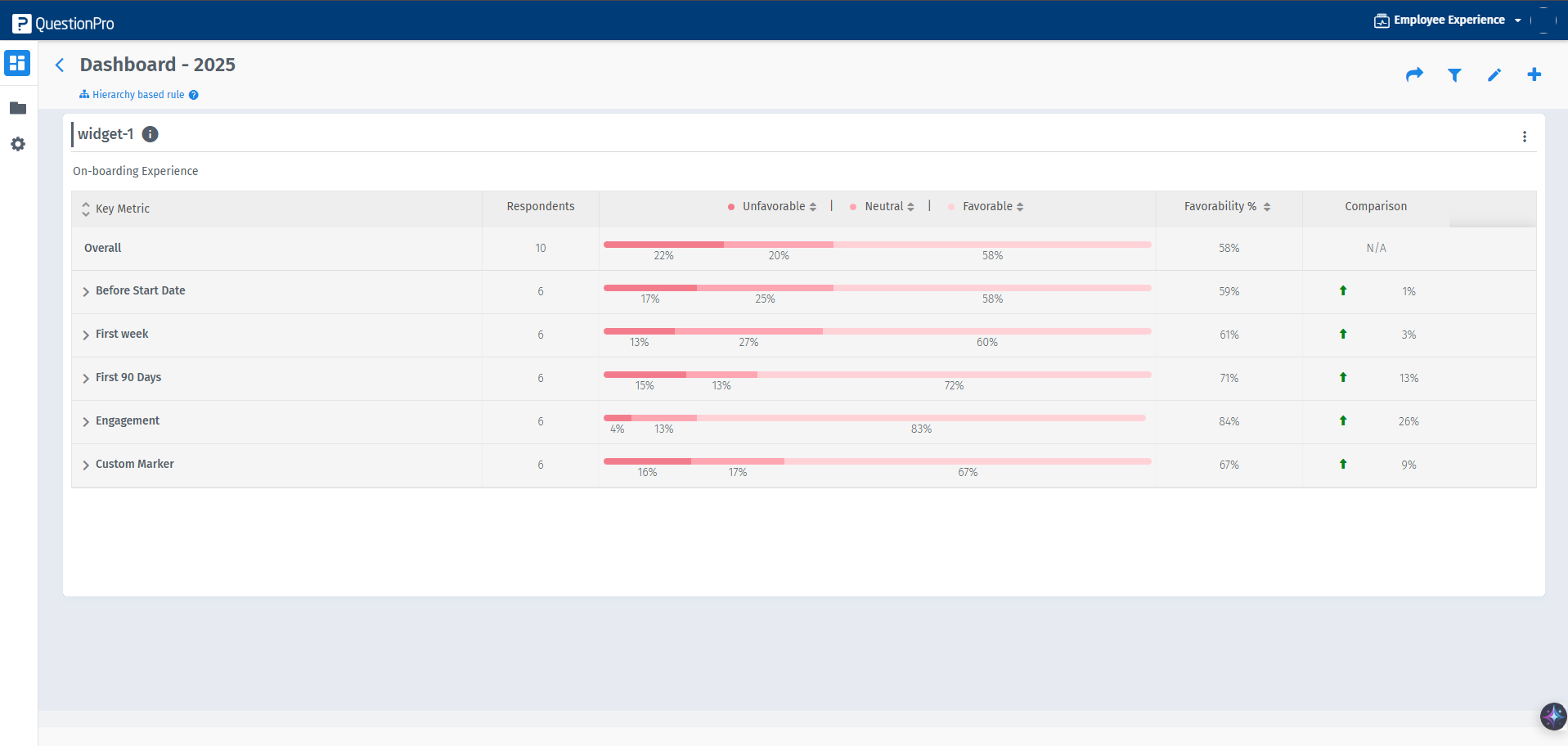
Task: Add a new widget with the plus icon
Action: point(1534,74)
